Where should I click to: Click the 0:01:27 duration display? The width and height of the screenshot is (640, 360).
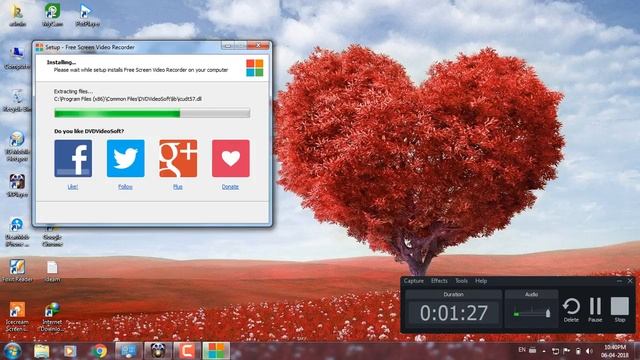coord(454,313)
